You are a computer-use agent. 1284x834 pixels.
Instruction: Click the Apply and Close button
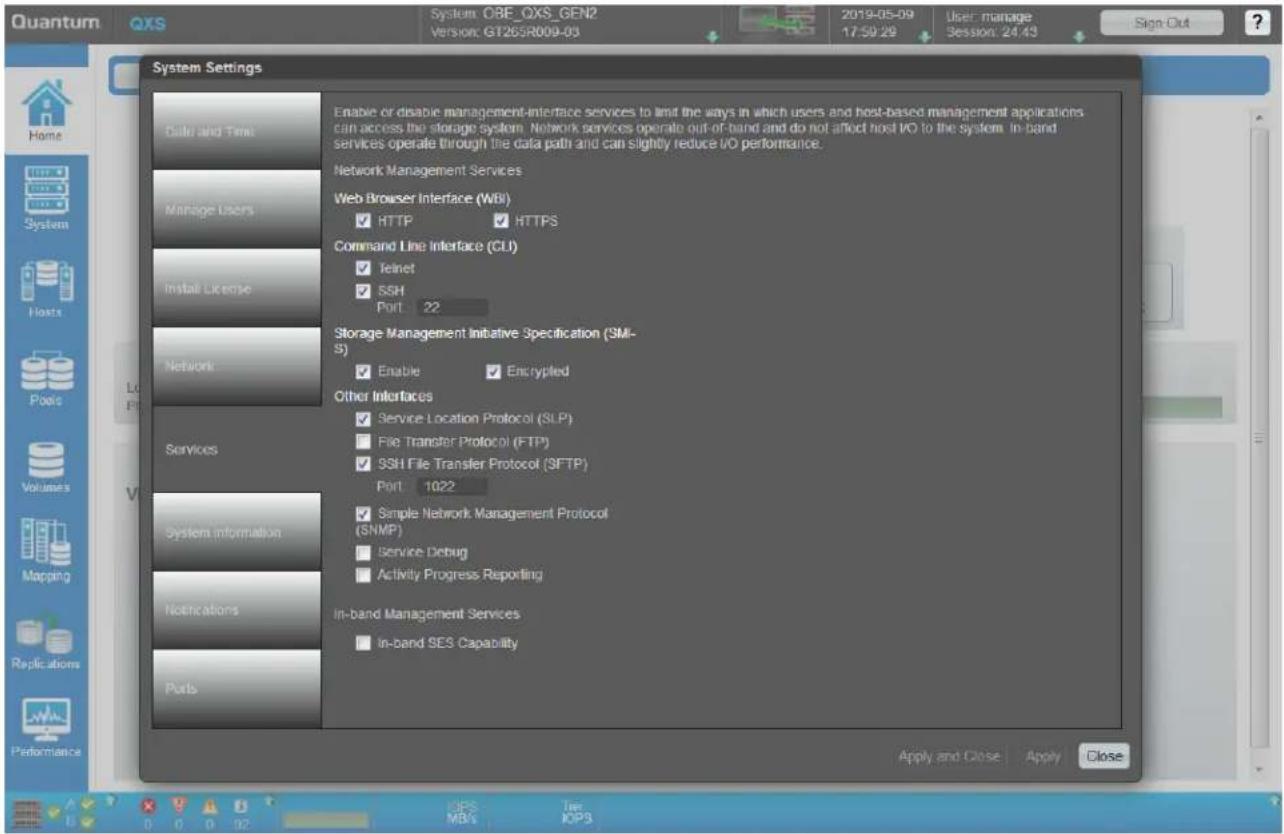point(949,757)
